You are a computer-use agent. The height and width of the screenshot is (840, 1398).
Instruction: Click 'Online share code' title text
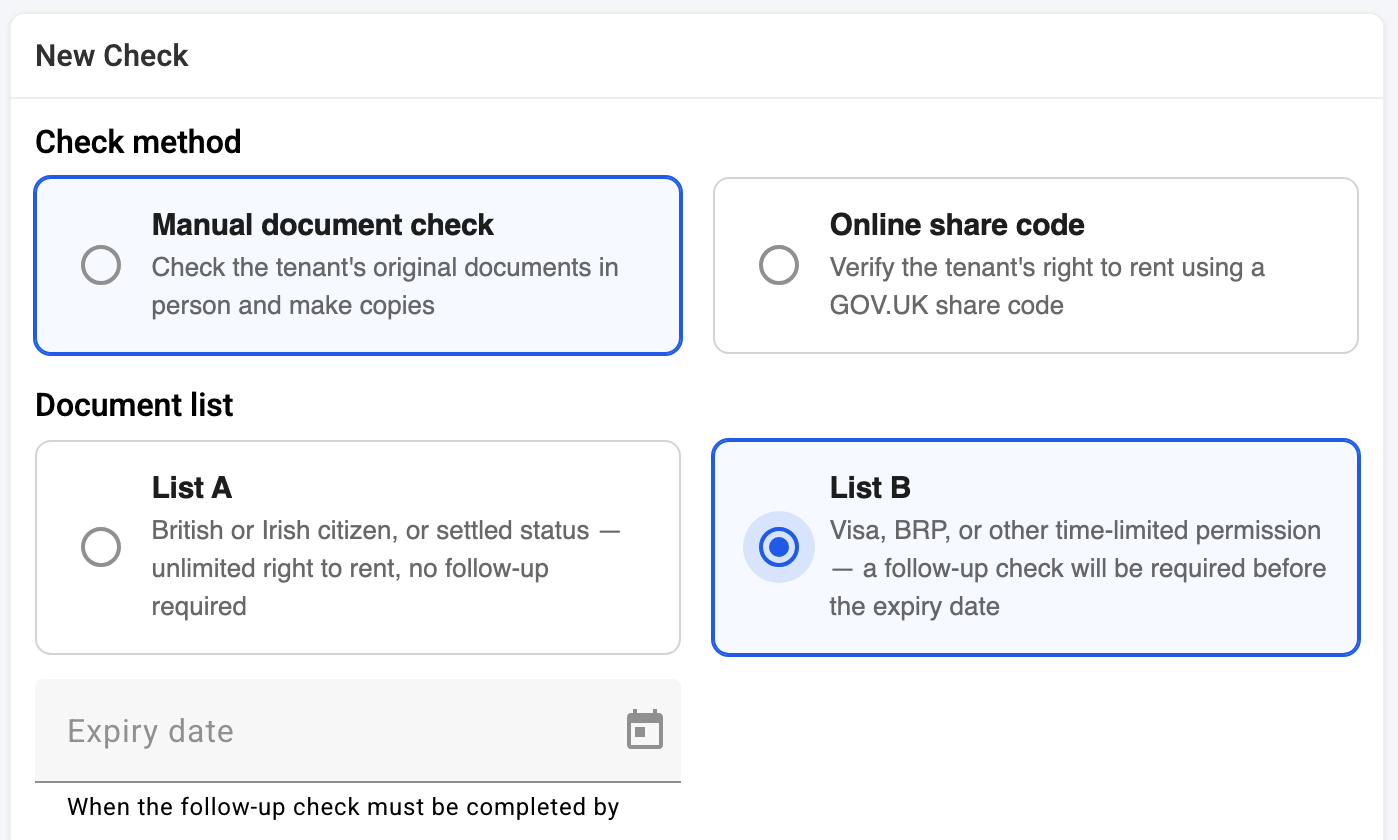[x=957, y=225]
